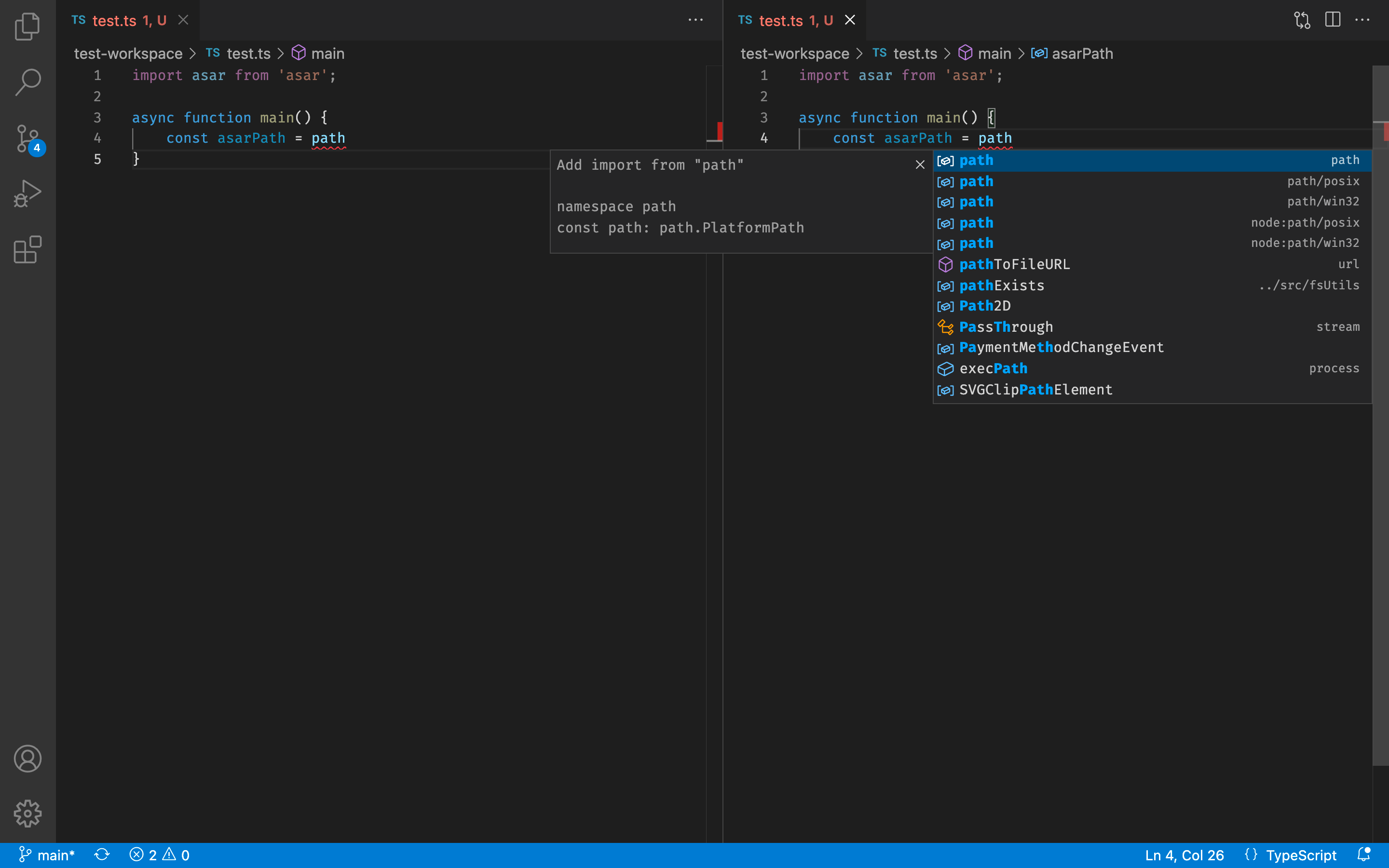Click the errors and warnings indicator
This screenshot has width=1389, height=868.
[x=160, y=855]
